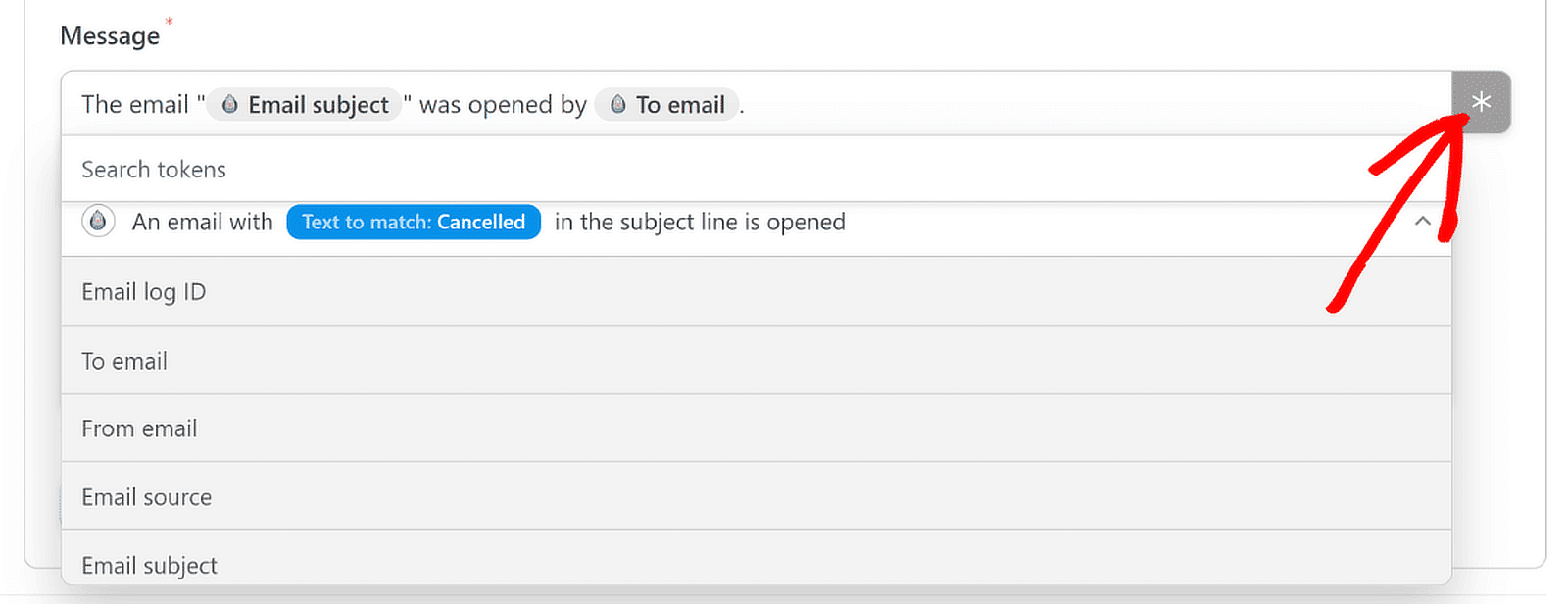The height and width of the screenshot is (604, 1568).
Task: Click the droplet icon on the To email token
Action: point(616,104)
